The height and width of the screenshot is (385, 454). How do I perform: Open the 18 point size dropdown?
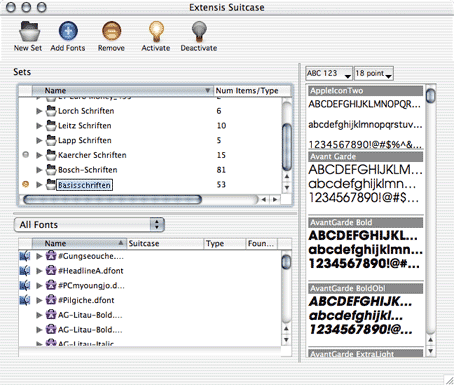[x=374, y=73]
